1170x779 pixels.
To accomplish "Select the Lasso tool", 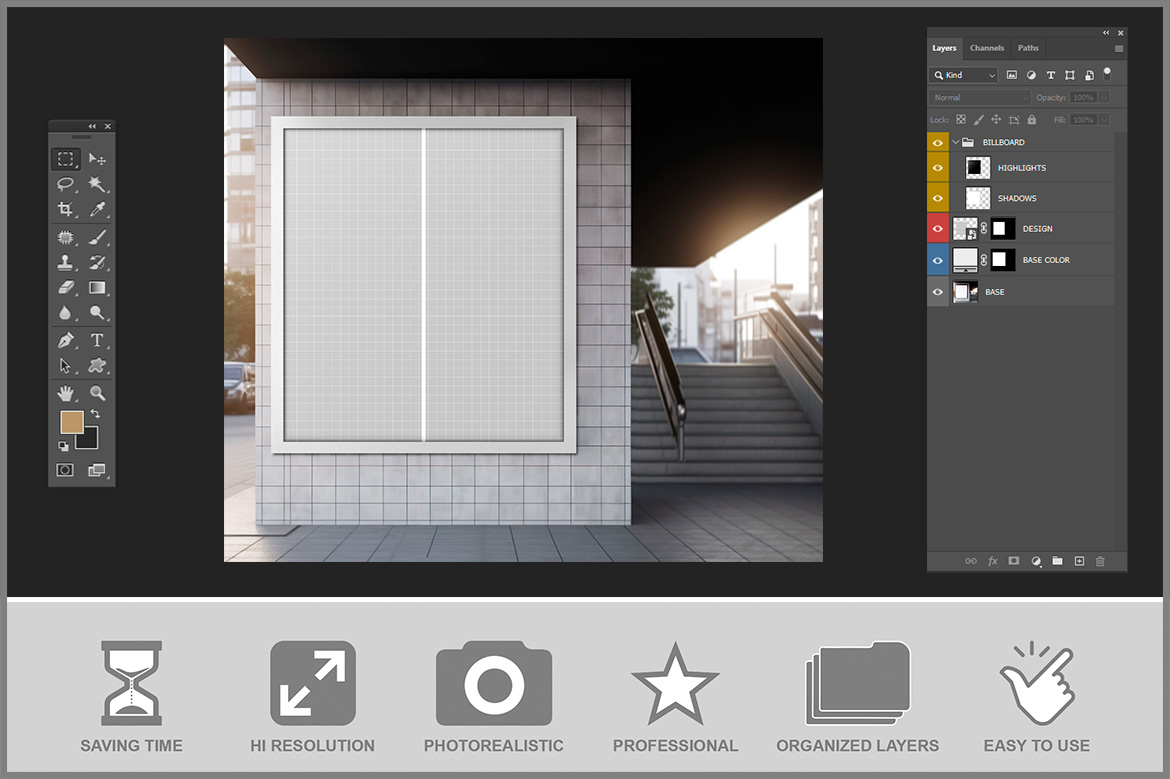I will (65, 184).
